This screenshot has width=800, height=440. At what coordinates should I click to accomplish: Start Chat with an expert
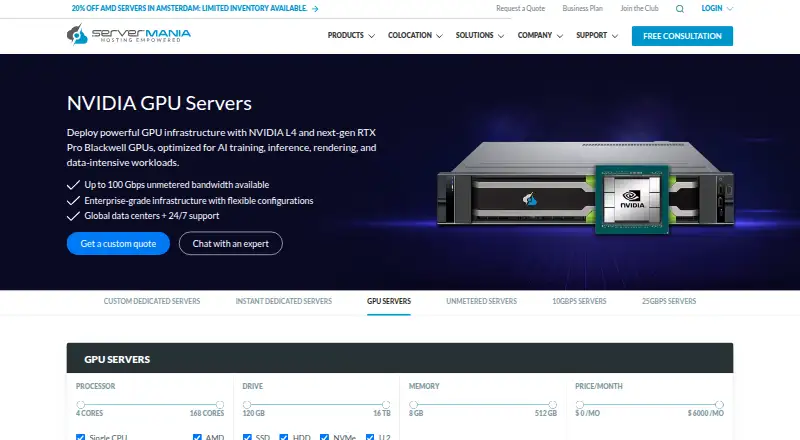[231, 243]
